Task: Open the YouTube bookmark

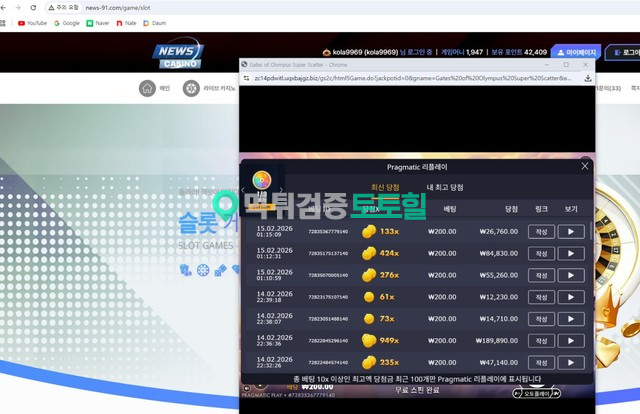Action: coord(32,22)
